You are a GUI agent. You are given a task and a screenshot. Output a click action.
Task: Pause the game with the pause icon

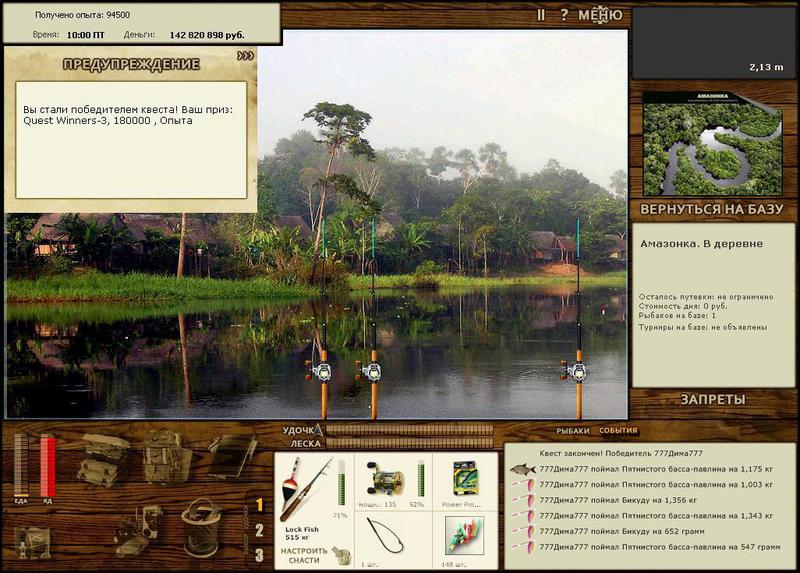[x=541, y=15]
